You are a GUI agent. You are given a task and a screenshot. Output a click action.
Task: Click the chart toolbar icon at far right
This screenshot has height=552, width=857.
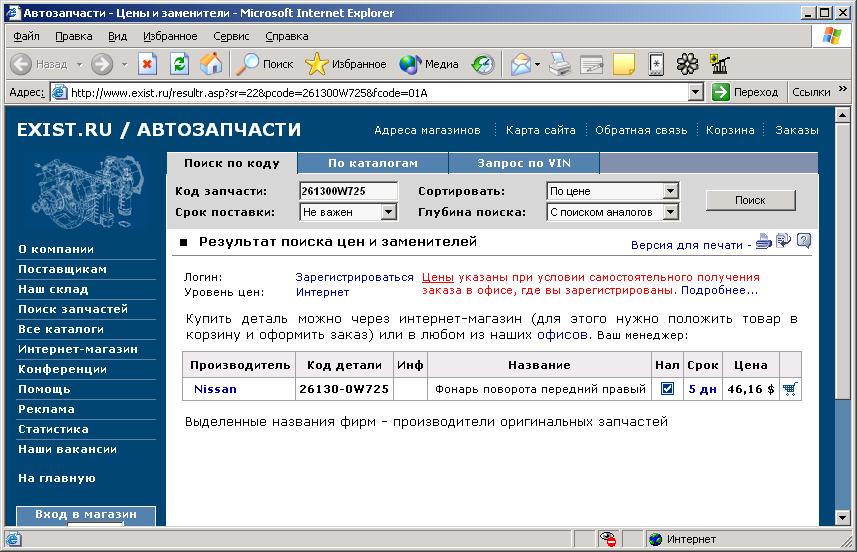click(x=719, y=64)
